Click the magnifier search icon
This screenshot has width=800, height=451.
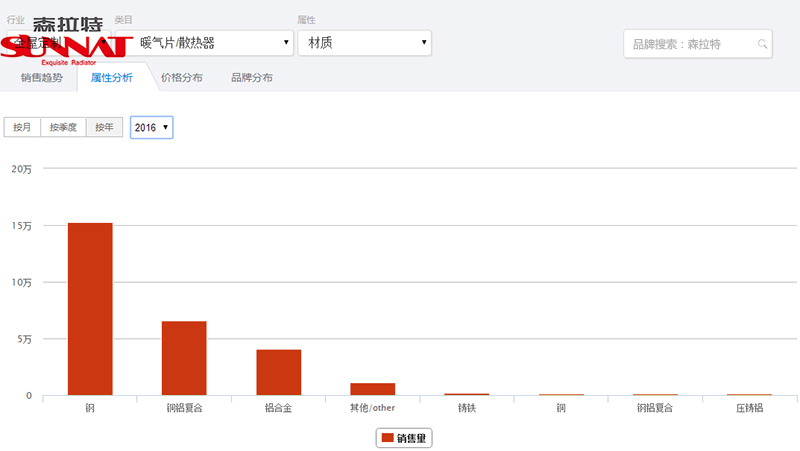click(x=762, y=44)
